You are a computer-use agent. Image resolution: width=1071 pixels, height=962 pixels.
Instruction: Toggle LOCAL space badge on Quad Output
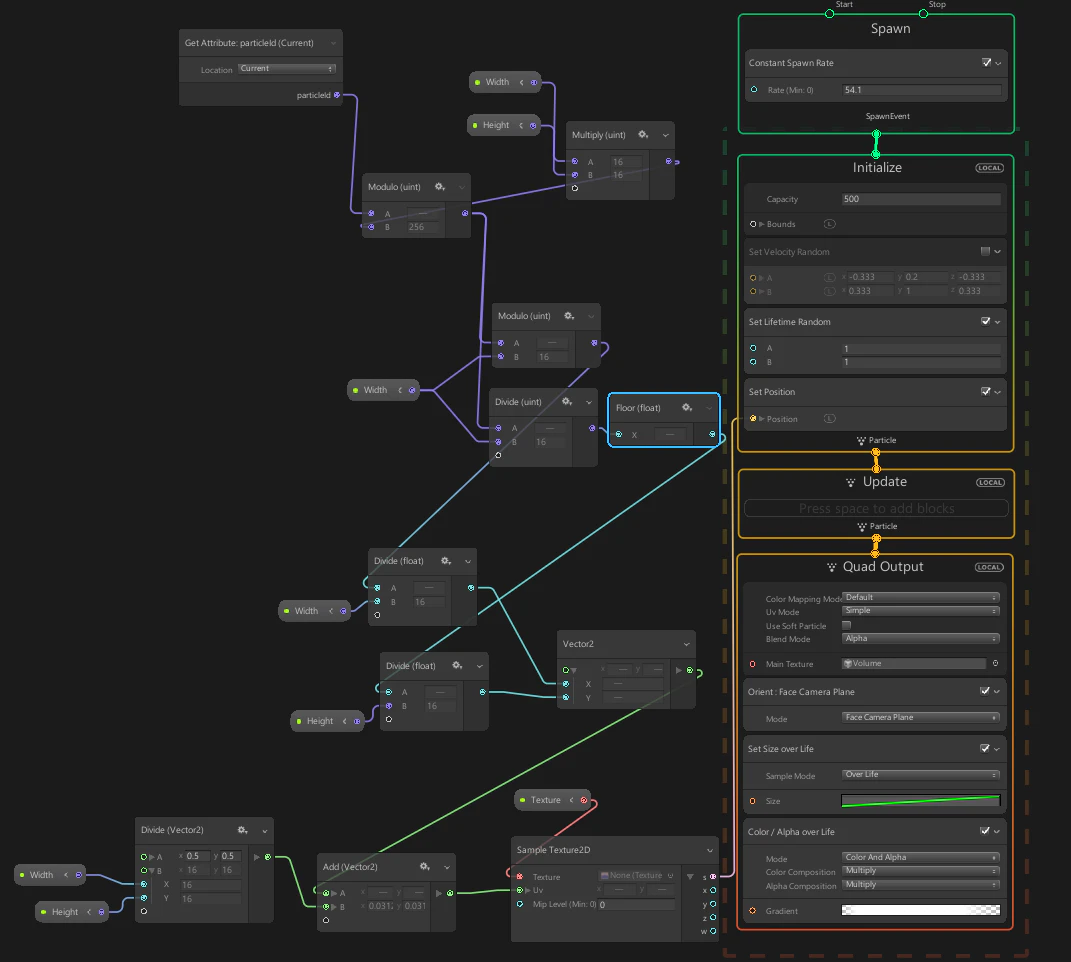[x=989, y=567]
